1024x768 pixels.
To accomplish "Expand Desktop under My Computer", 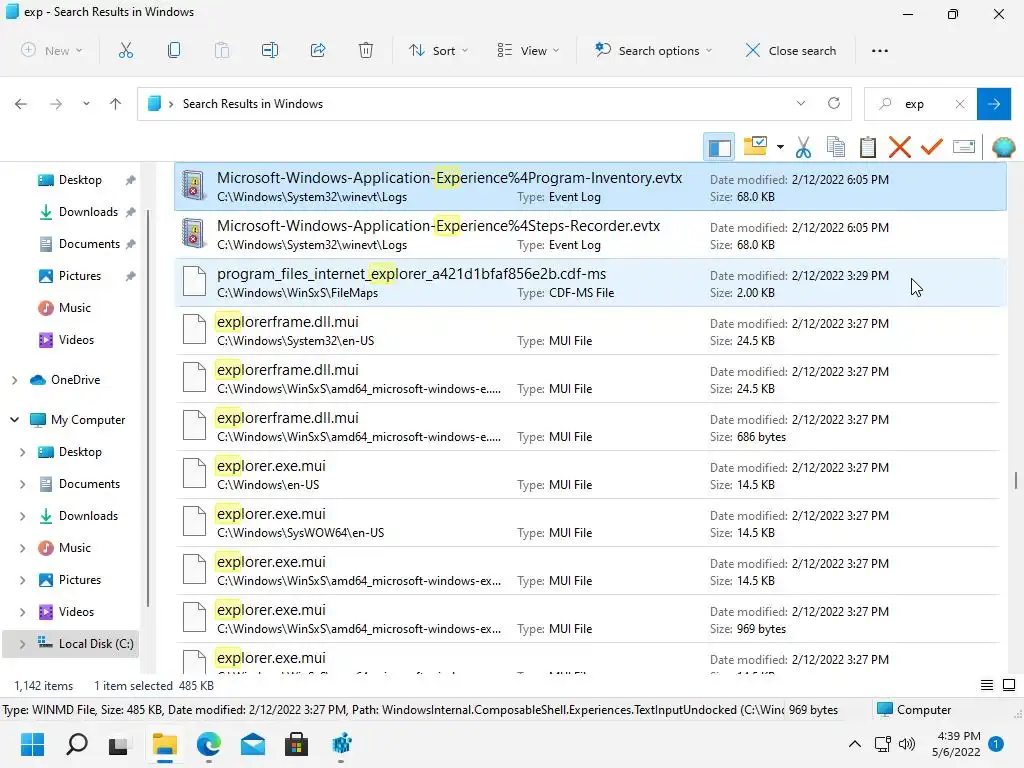I will pyautogui.click(x=22, y=452).
